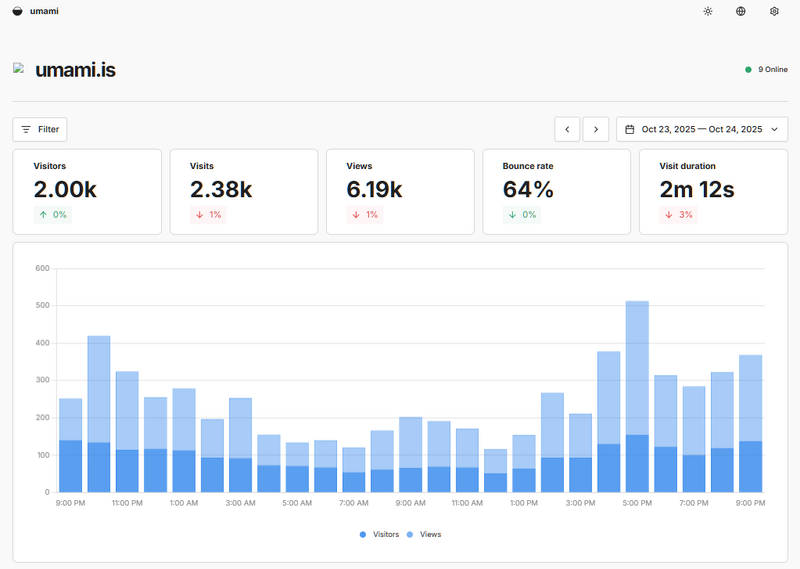
Task: Select the Views metric card
Action: [400, 192]
